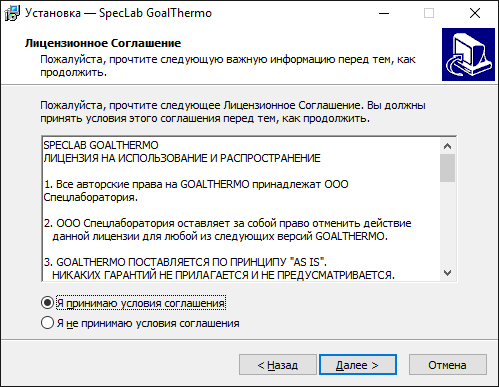Click the license scrollbar down arrow
Image resolution: width=499 pixels, height=387 pixels.
[x=447, y=273]
